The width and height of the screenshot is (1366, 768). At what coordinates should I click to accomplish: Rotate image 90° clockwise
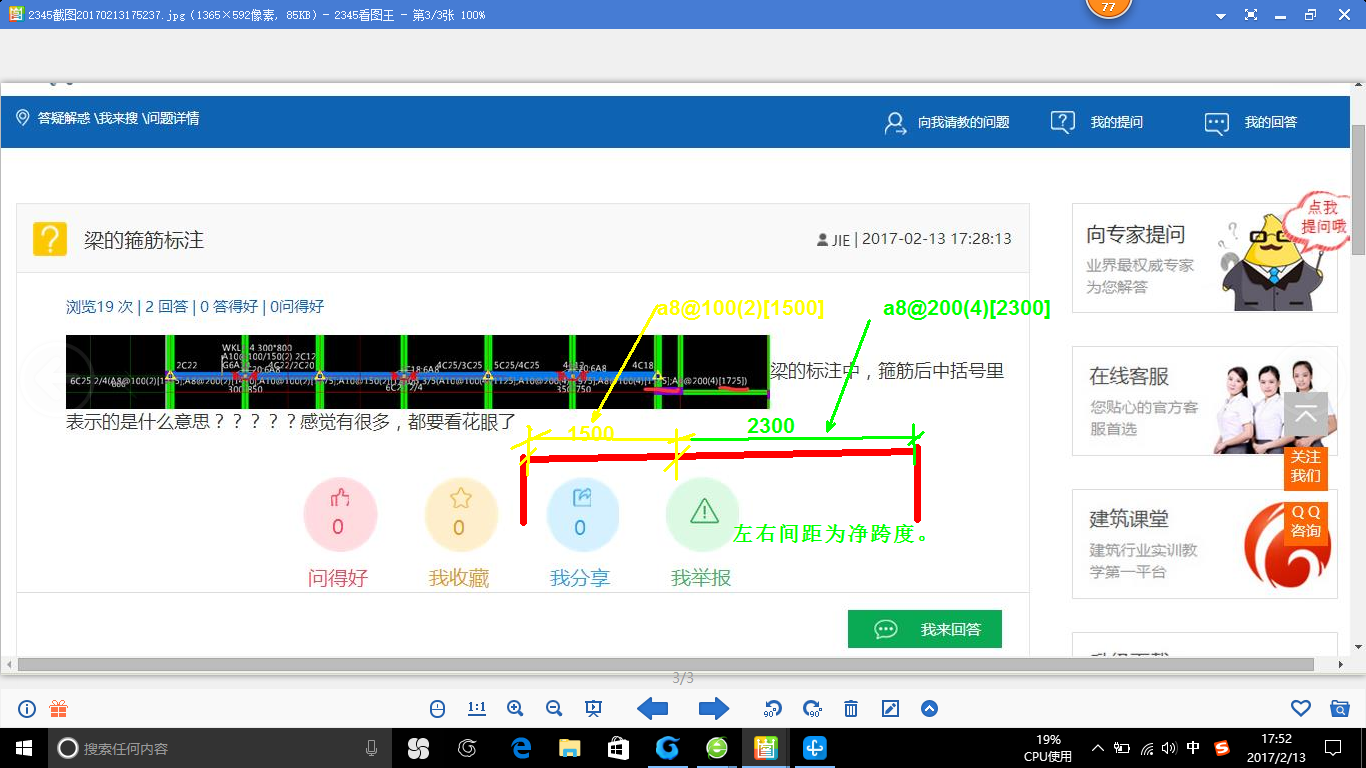(812, 709)
